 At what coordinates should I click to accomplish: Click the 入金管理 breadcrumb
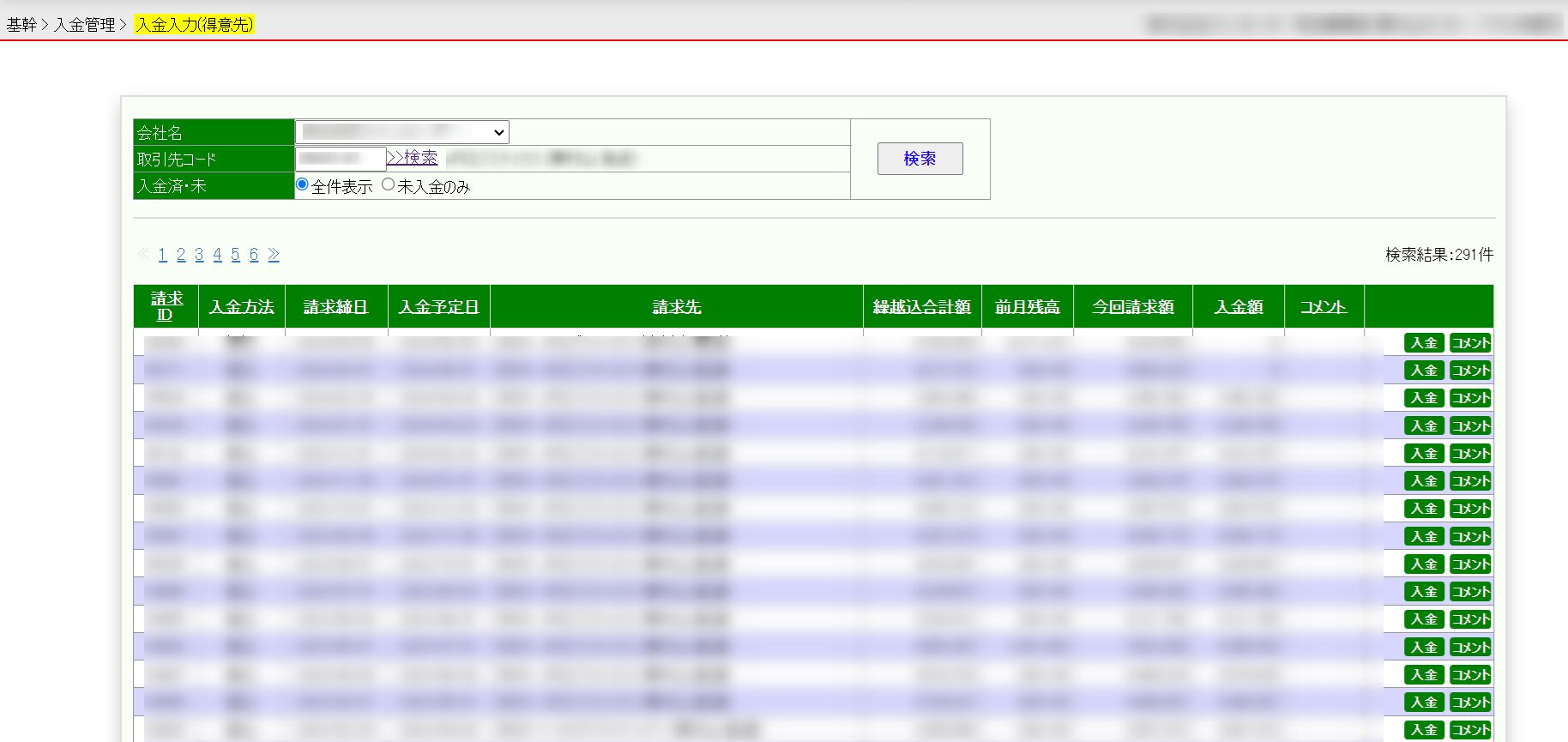tap(84, 25)
